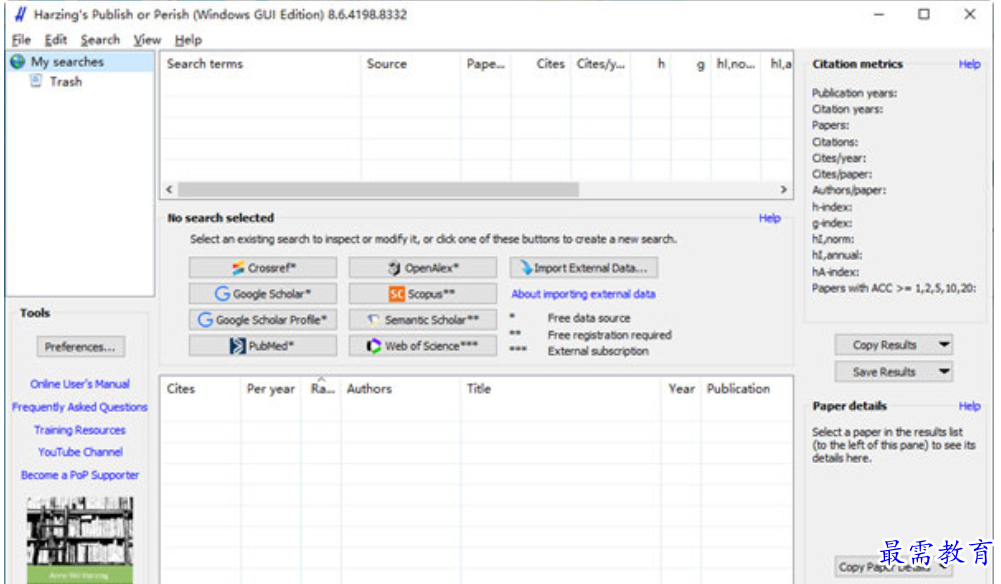The image size is (1001, 584).
Task: Sort searches by hI,no... column header
Action: click(x=735, y=64)
